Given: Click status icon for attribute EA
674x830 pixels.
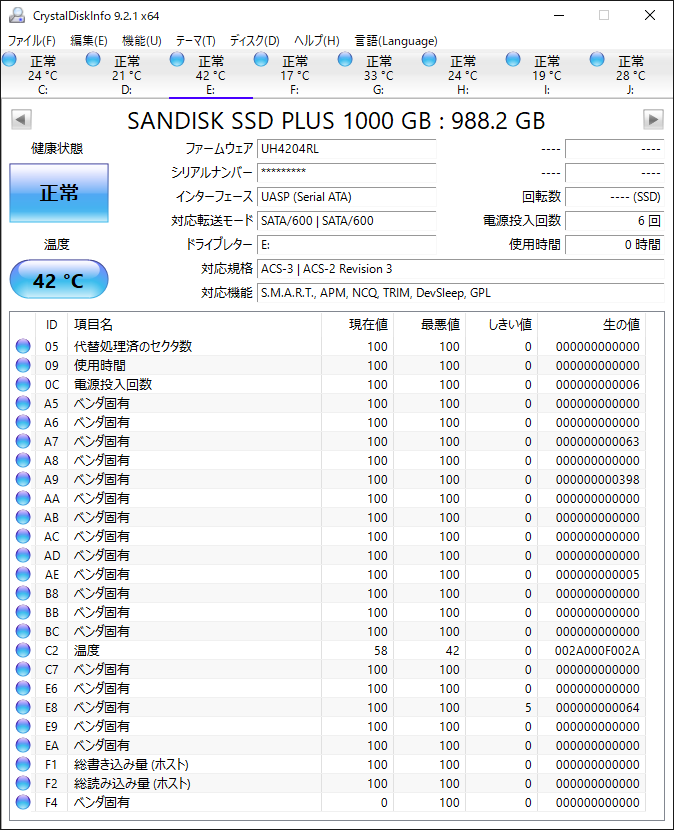Looking at the screenshot, I should [23, 745].
